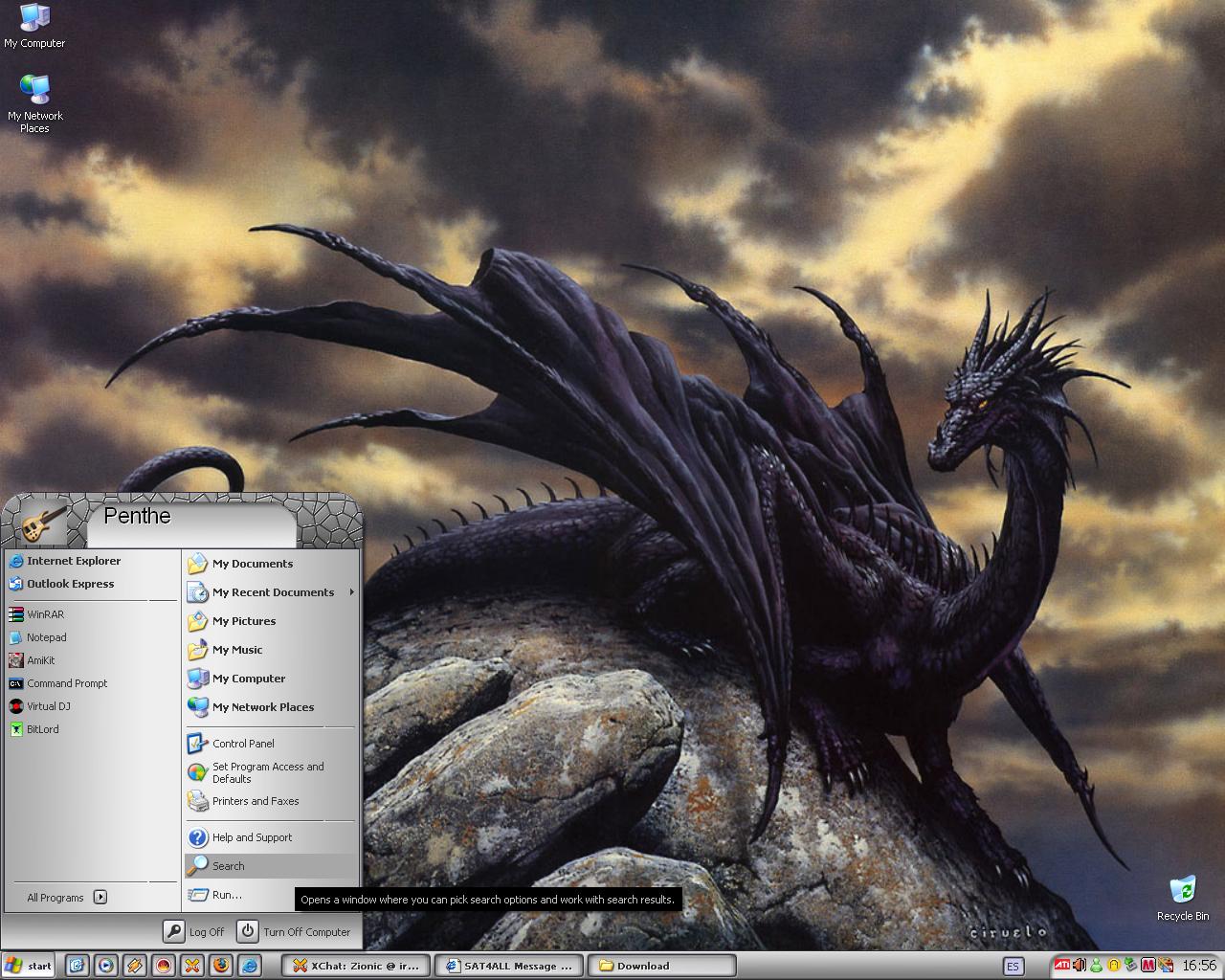
Task: Click first quick launch icon beside start
Action: coord(77,966)
